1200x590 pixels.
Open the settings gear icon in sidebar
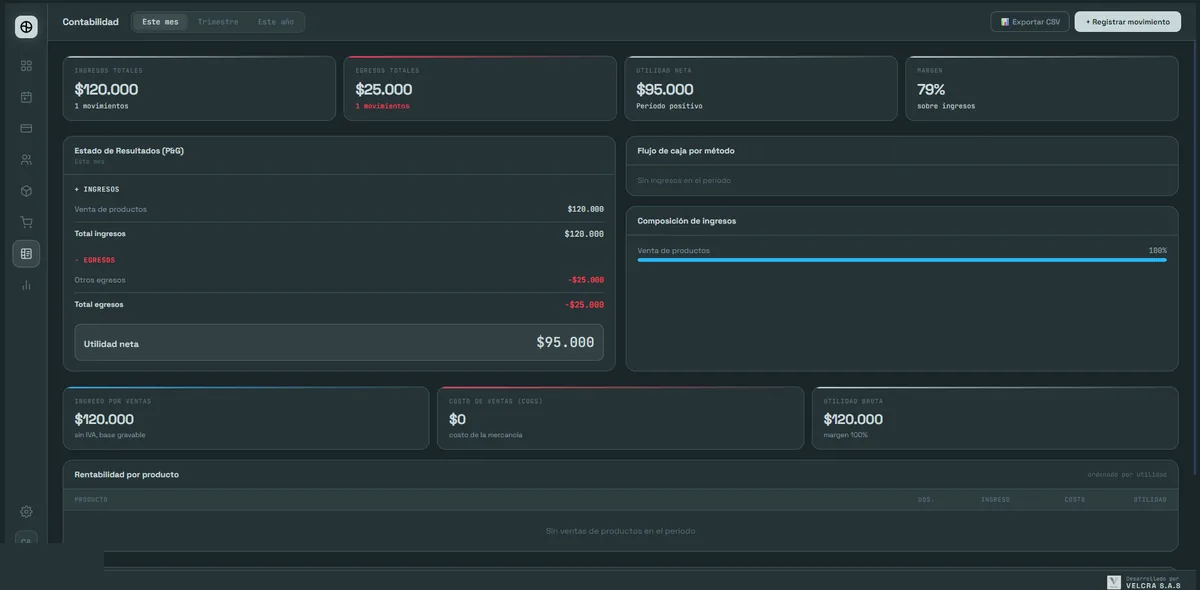tap(26, 512)
